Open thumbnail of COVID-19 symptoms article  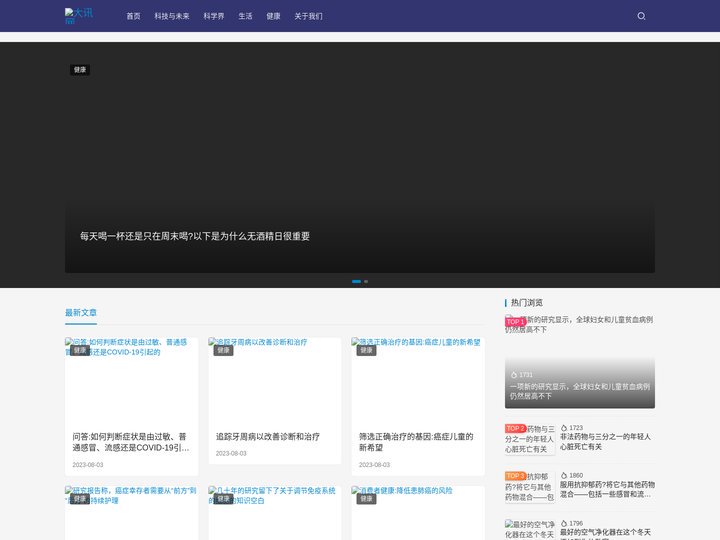131,380
